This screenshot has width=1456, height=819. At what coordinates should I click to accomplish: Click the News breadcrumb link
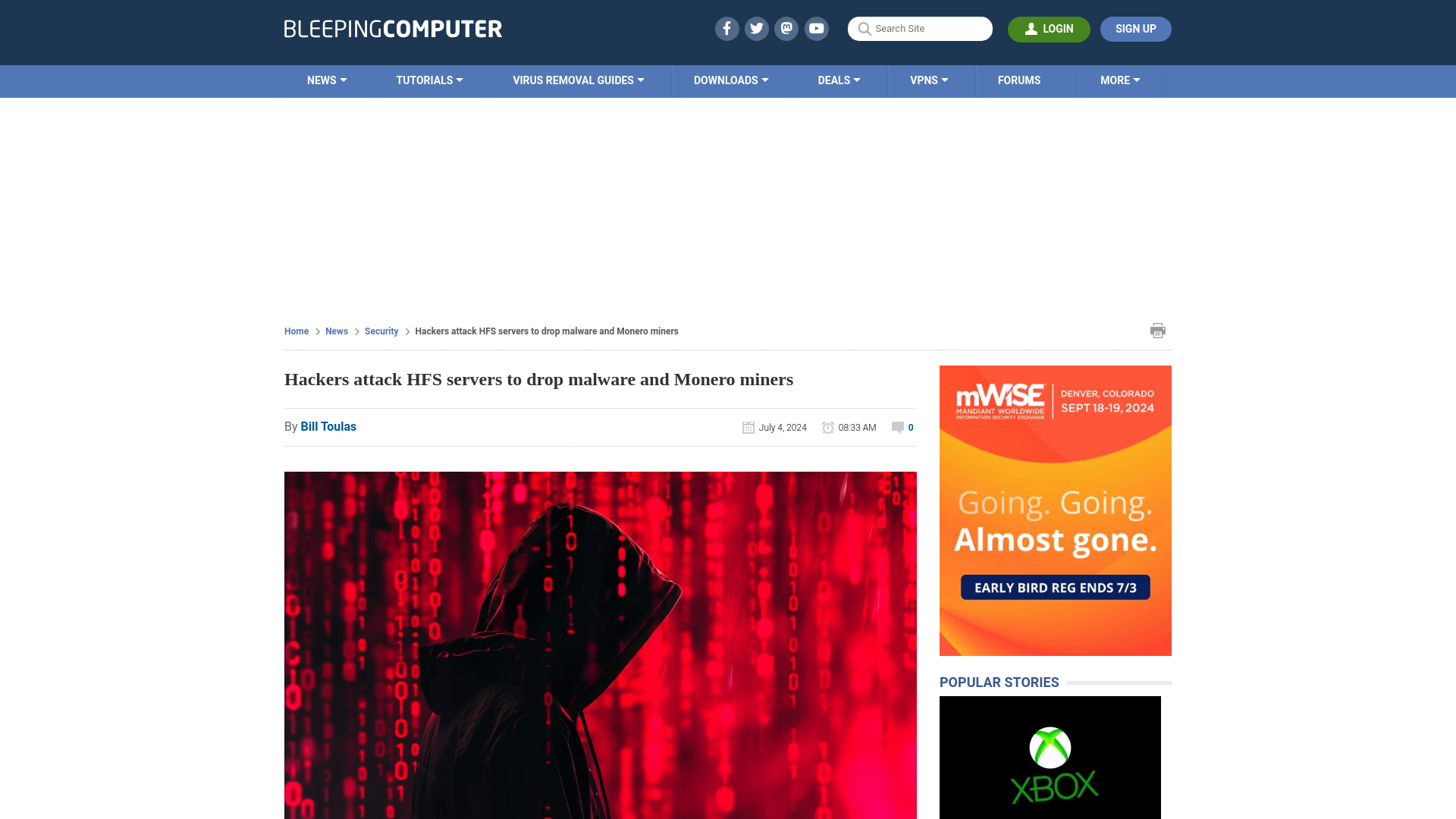point(336,330)
